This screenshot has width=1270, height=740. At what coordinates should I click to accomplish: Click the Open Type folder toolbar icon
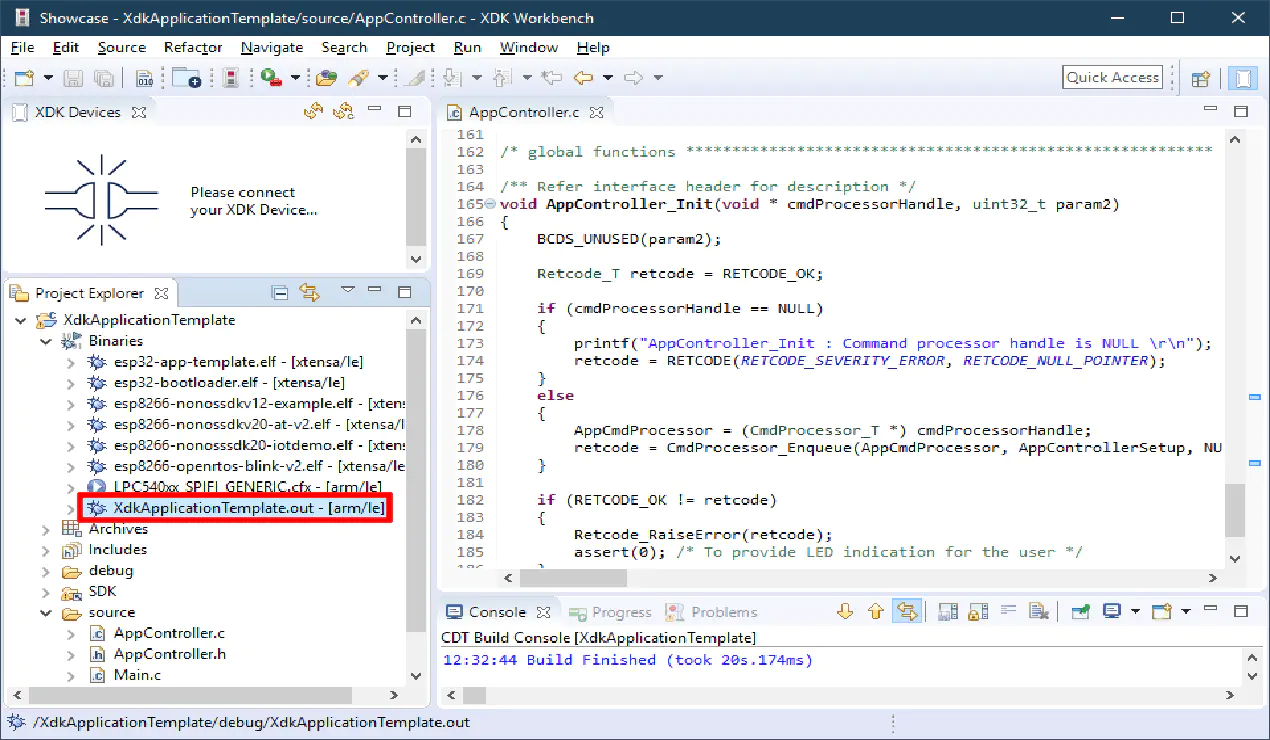click(326, 78)
